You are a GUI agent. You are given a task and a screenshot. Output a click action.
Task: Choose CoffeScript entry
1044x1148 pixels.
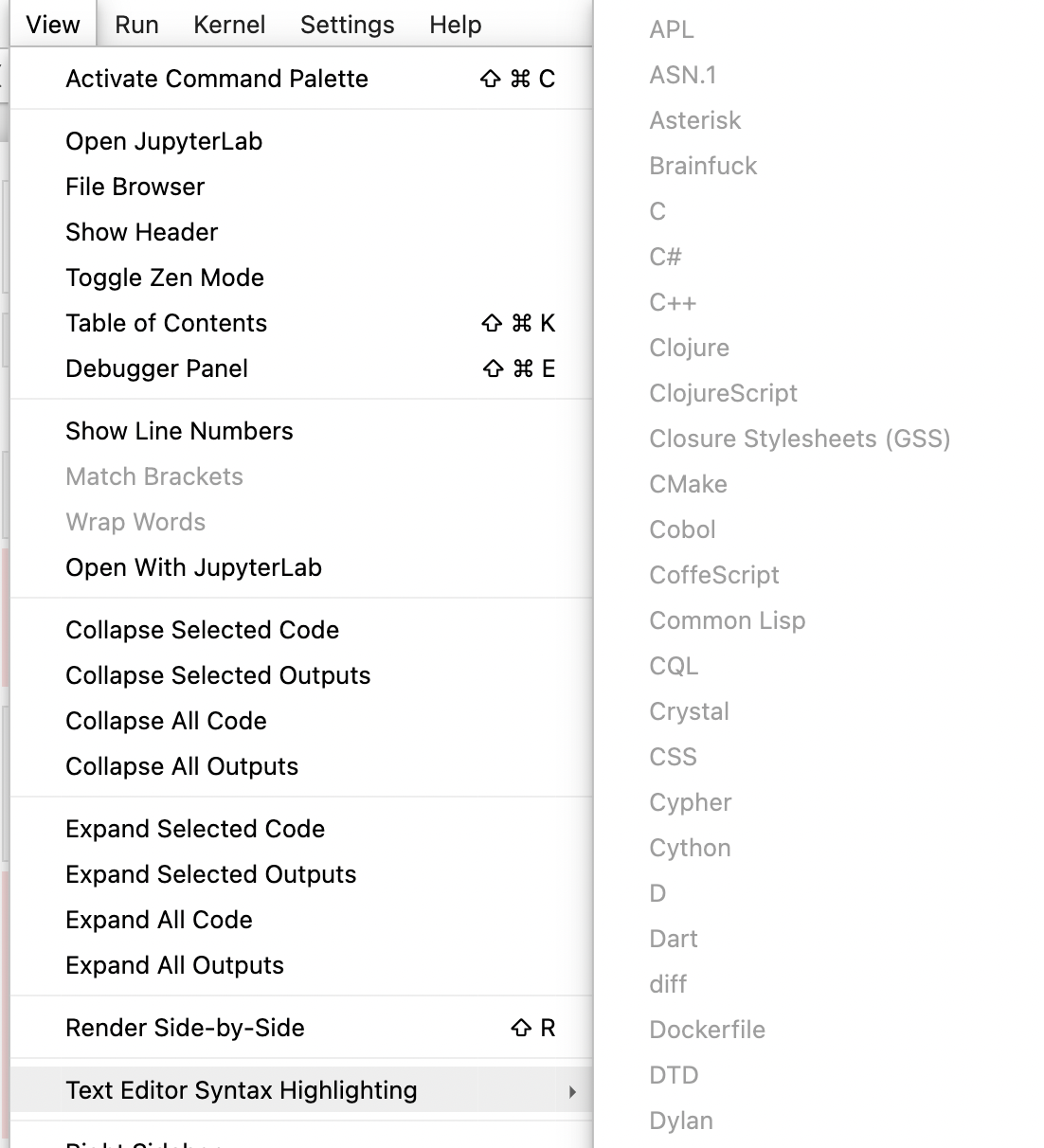(x=714, y=575)
